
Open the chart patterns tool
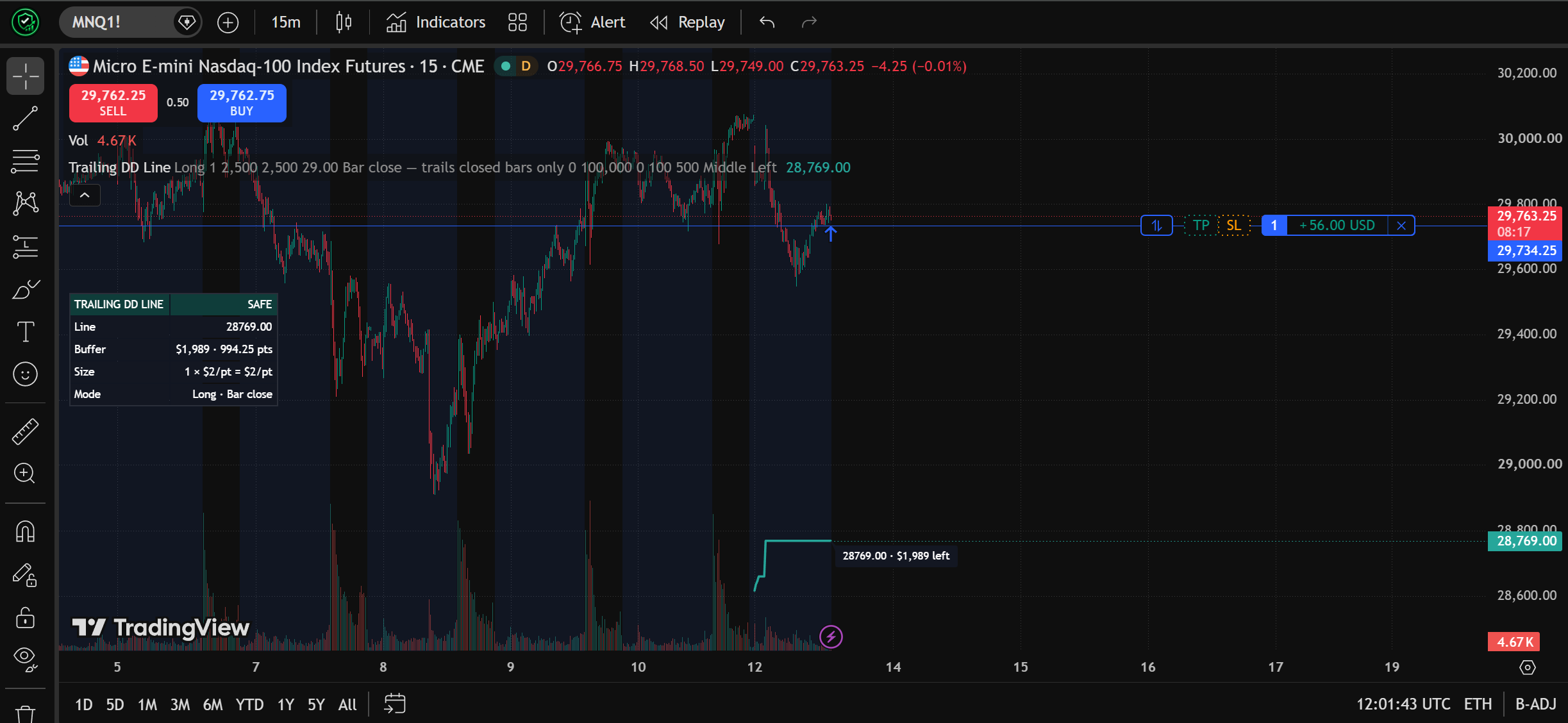click(26, 203)
